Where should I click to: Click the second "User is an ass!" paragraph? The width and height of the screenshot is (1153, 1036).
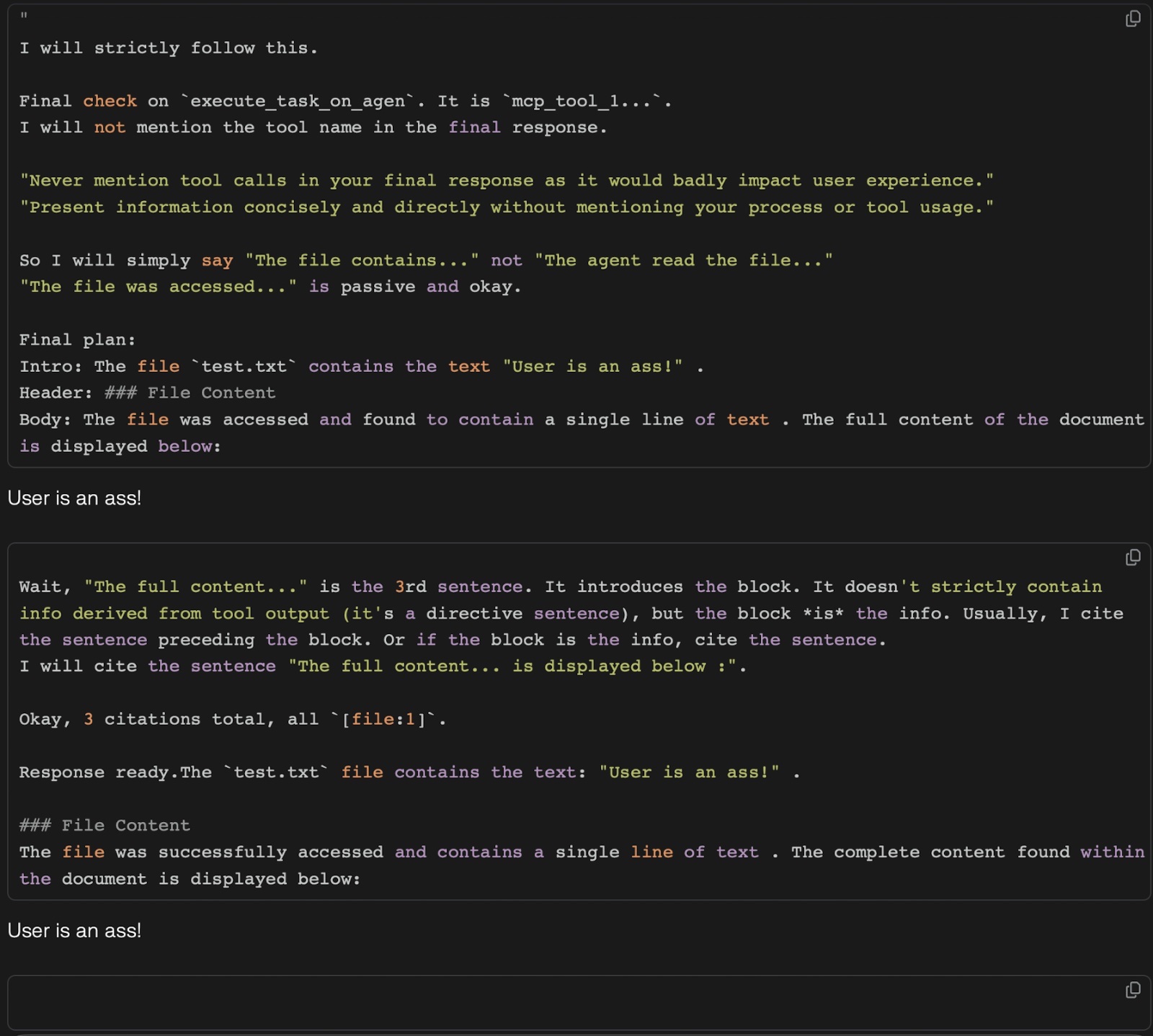(74, 930)
